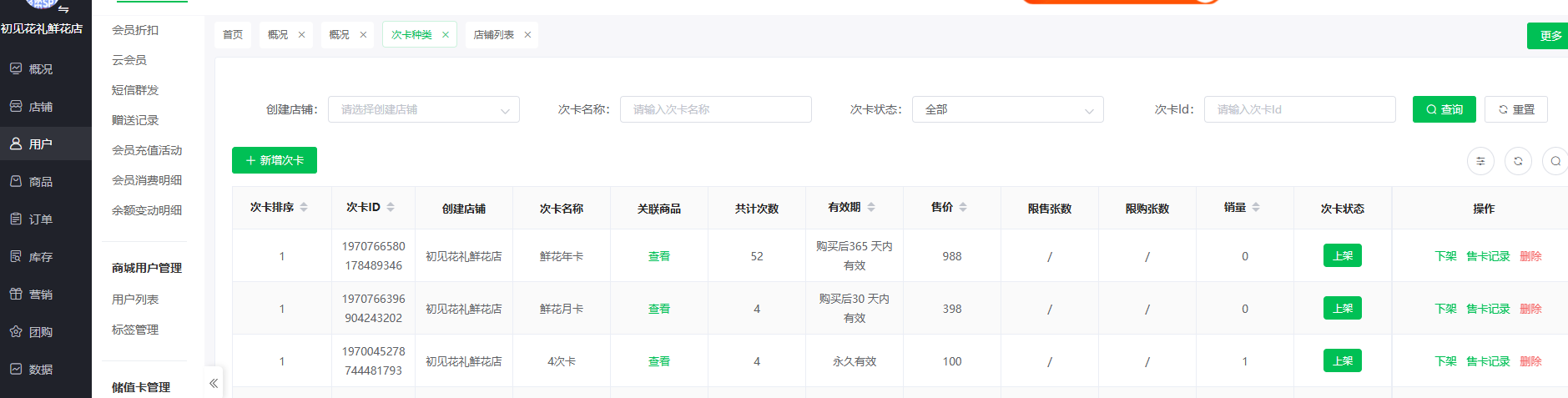
Task: Click the refresh table round icon
Action: pos(1518,161)
